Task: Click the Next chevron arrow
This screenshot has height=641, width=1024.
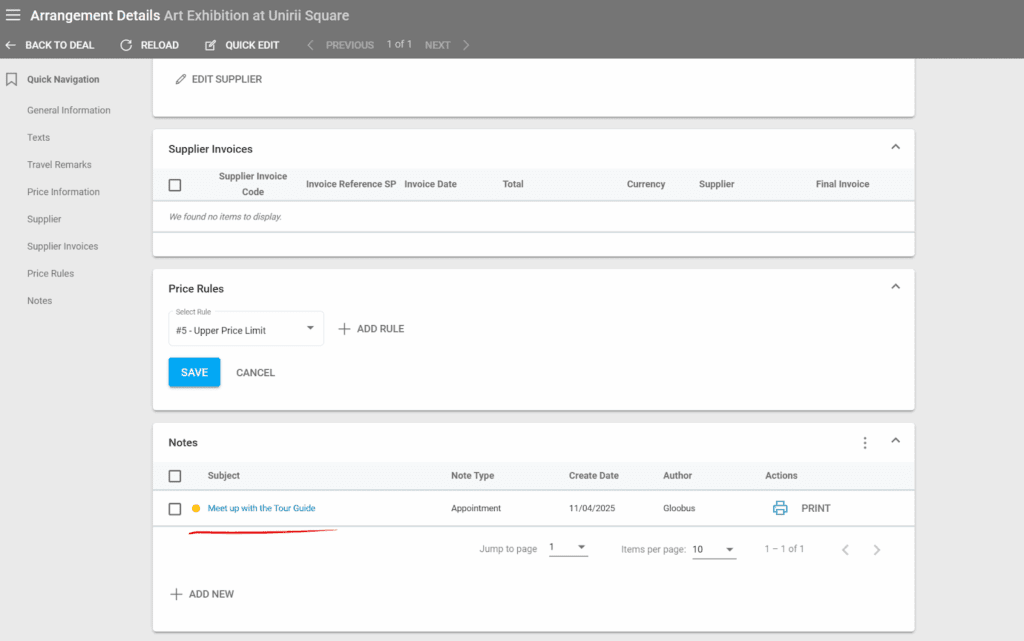Action: click(x=466, y=45)
